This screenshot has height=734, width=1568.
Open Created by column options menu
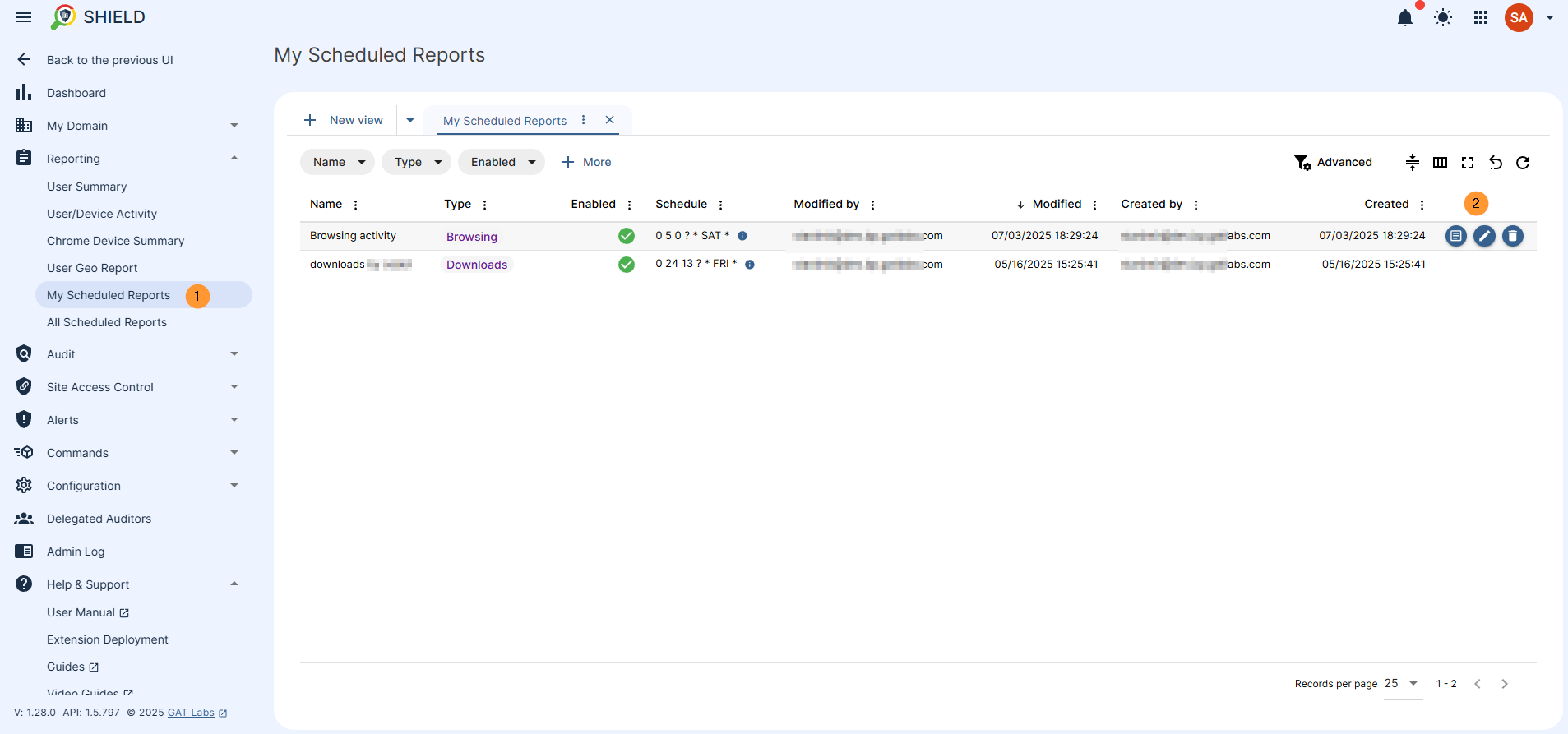pyautogui.click(x=1196, y=205)
